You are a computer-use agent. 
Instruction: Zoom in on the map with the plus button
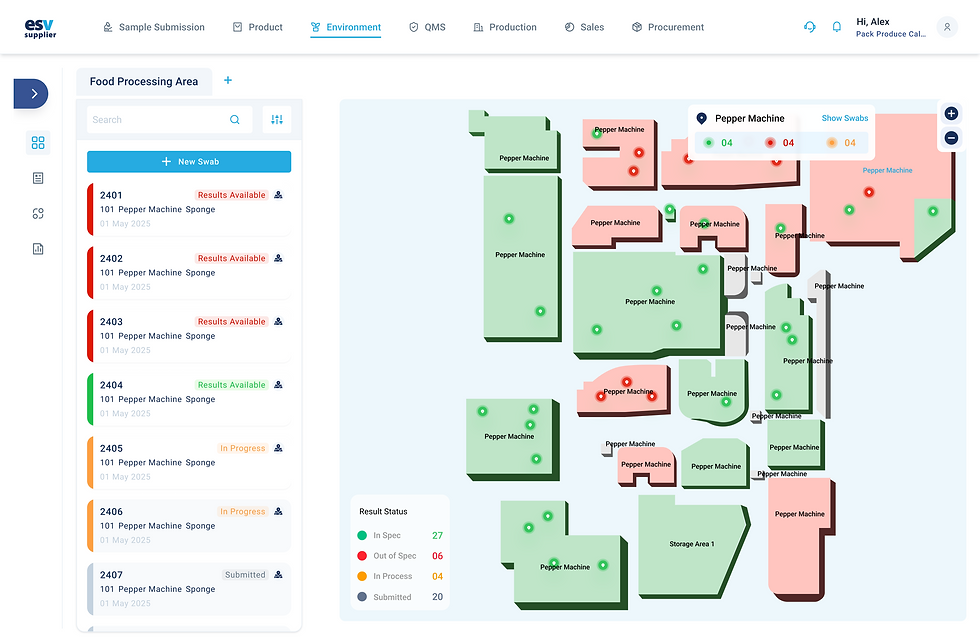951,114
